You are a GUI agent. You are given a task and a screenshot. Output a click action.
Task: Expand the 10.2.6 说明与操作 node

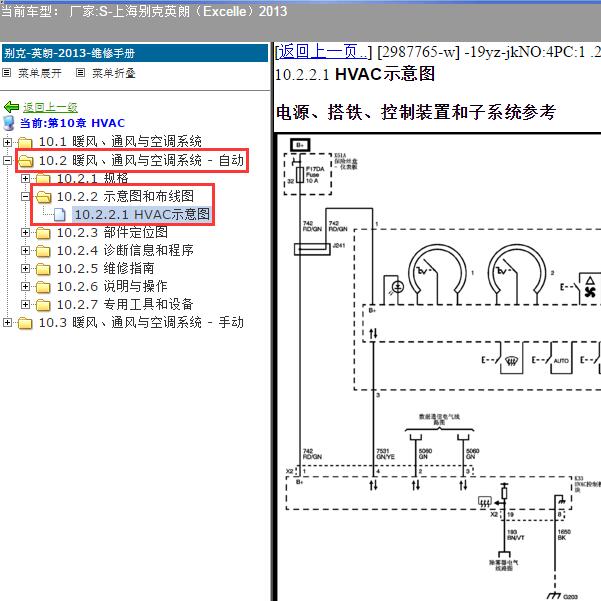[x=25, y=286]
